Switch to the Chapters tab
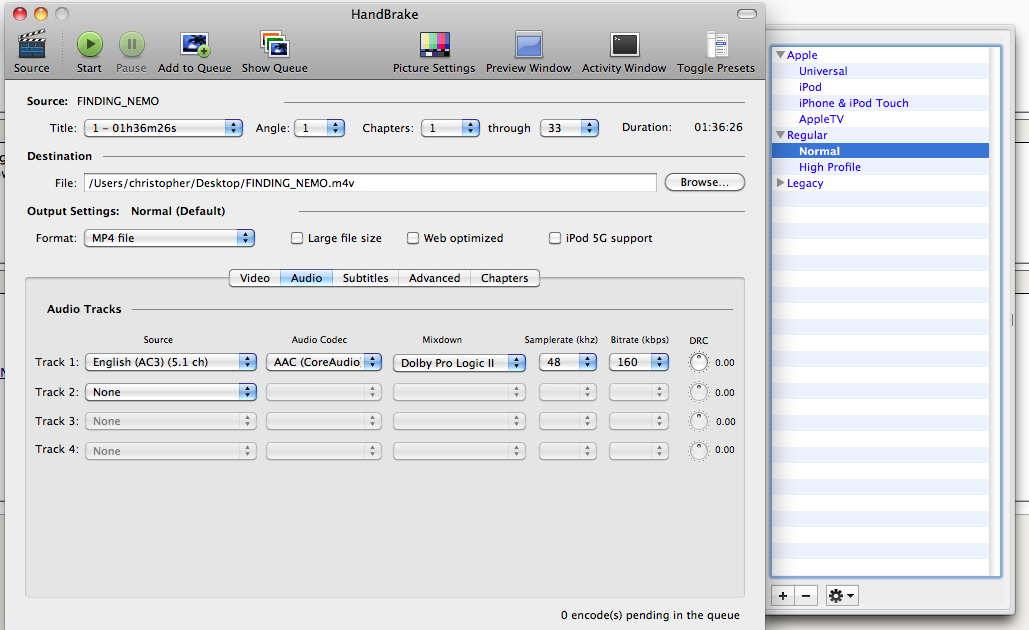1029x630 pixels. (505, 278)
